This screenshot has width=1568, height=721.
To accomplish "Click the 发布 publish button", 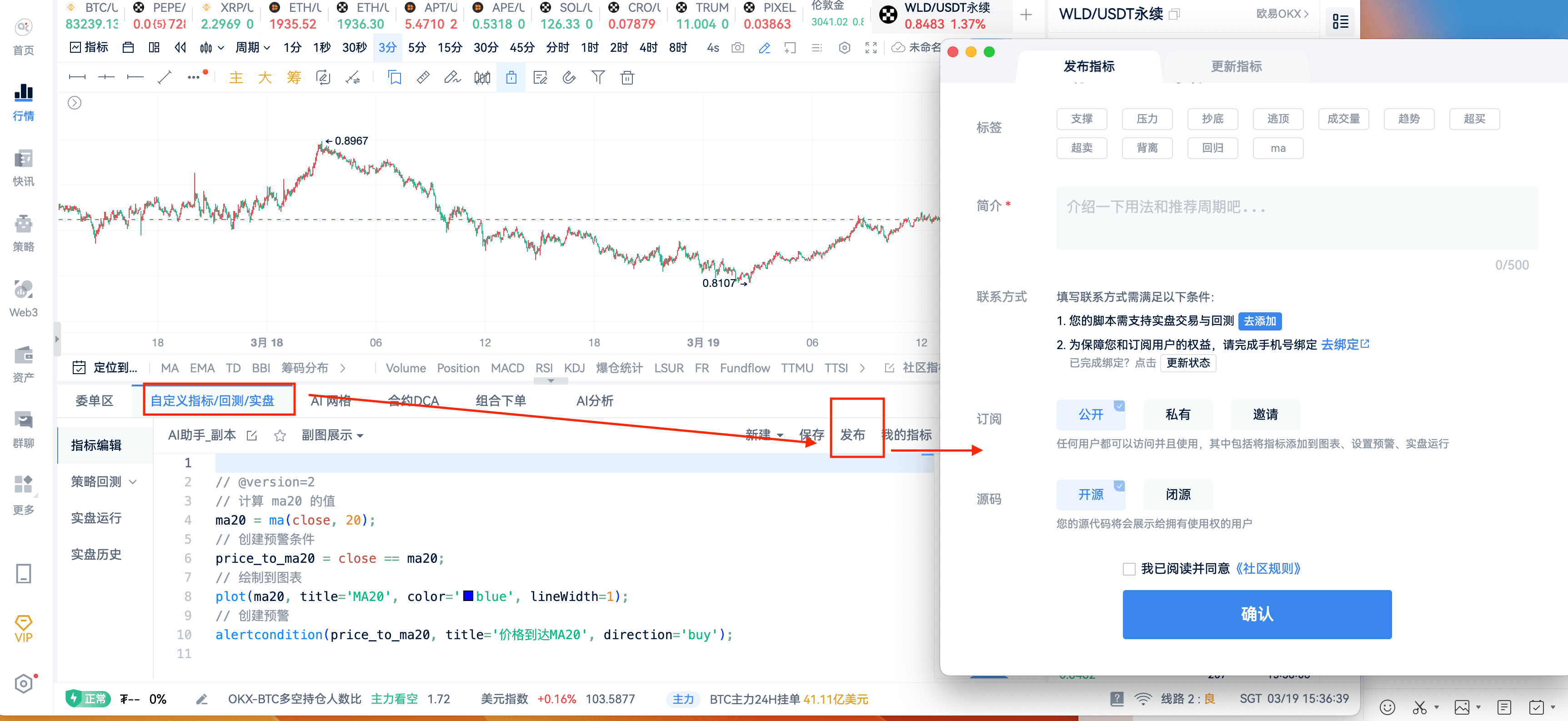I will pyautogui.click(x=852, y=435).
